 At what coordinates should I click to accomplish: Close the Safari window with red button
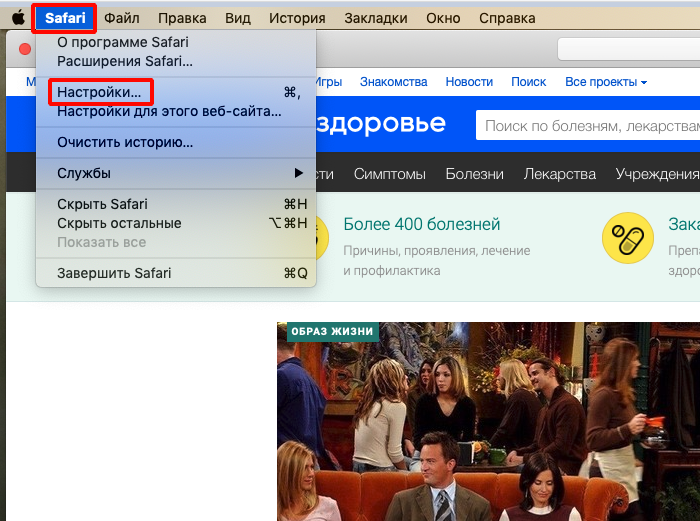click(25, 49)
